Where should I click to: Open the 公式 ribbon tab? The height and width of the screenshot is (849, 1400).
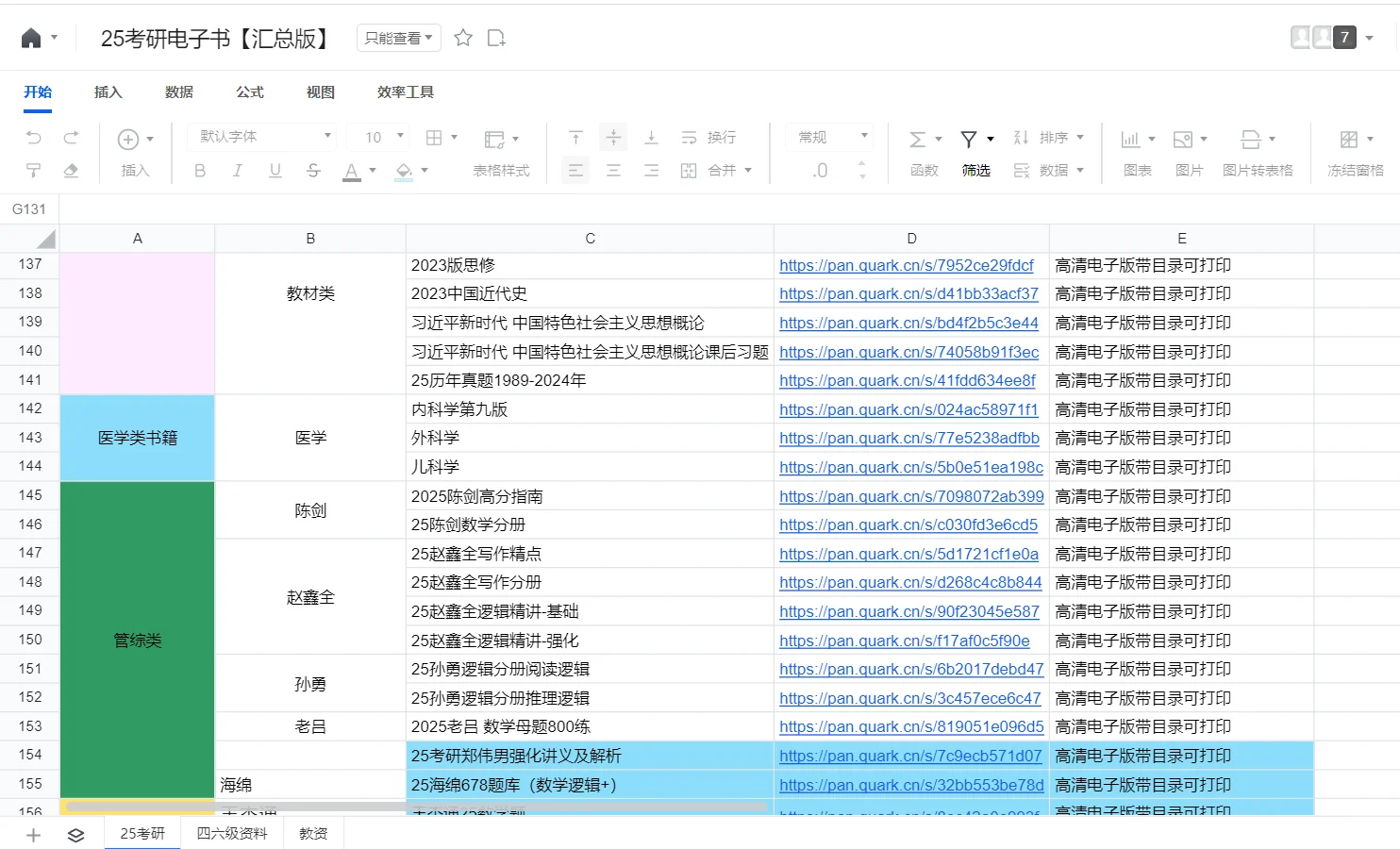point(250,92)
